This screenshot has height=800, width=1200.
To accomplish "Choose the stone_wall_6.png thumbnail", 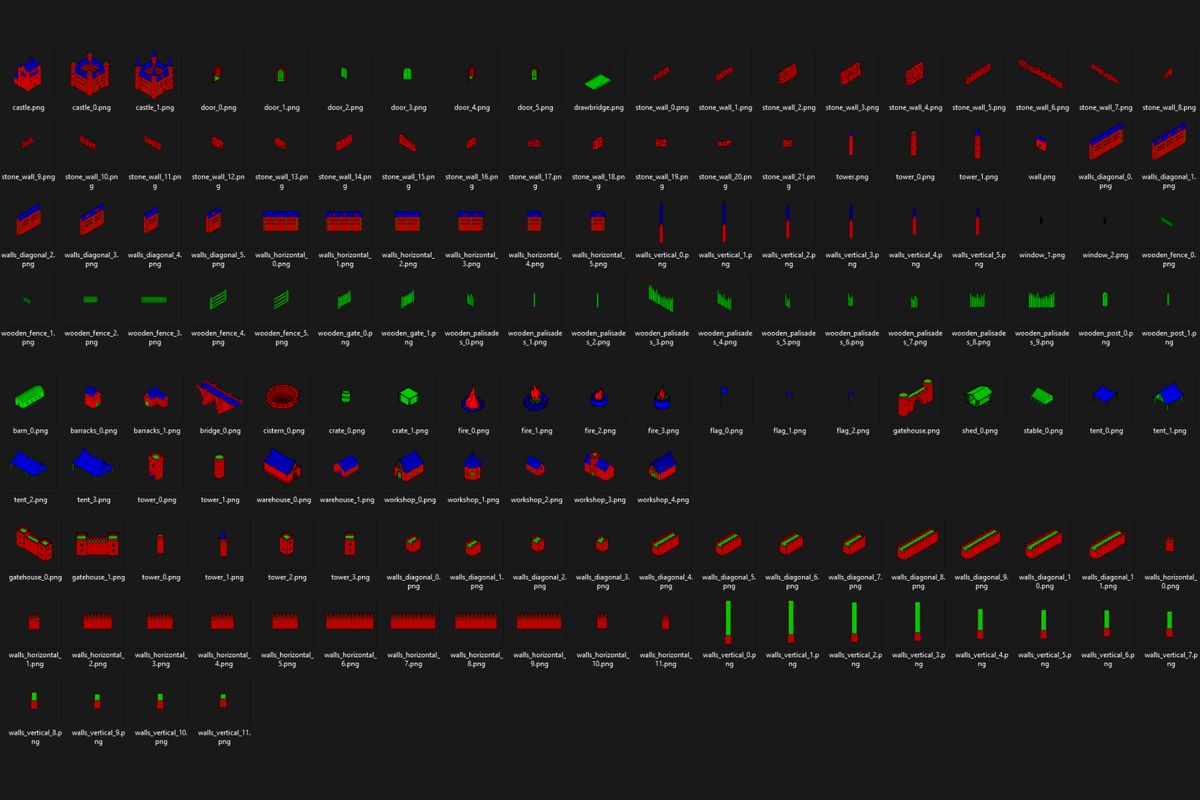I will (x=1042, y=73).
